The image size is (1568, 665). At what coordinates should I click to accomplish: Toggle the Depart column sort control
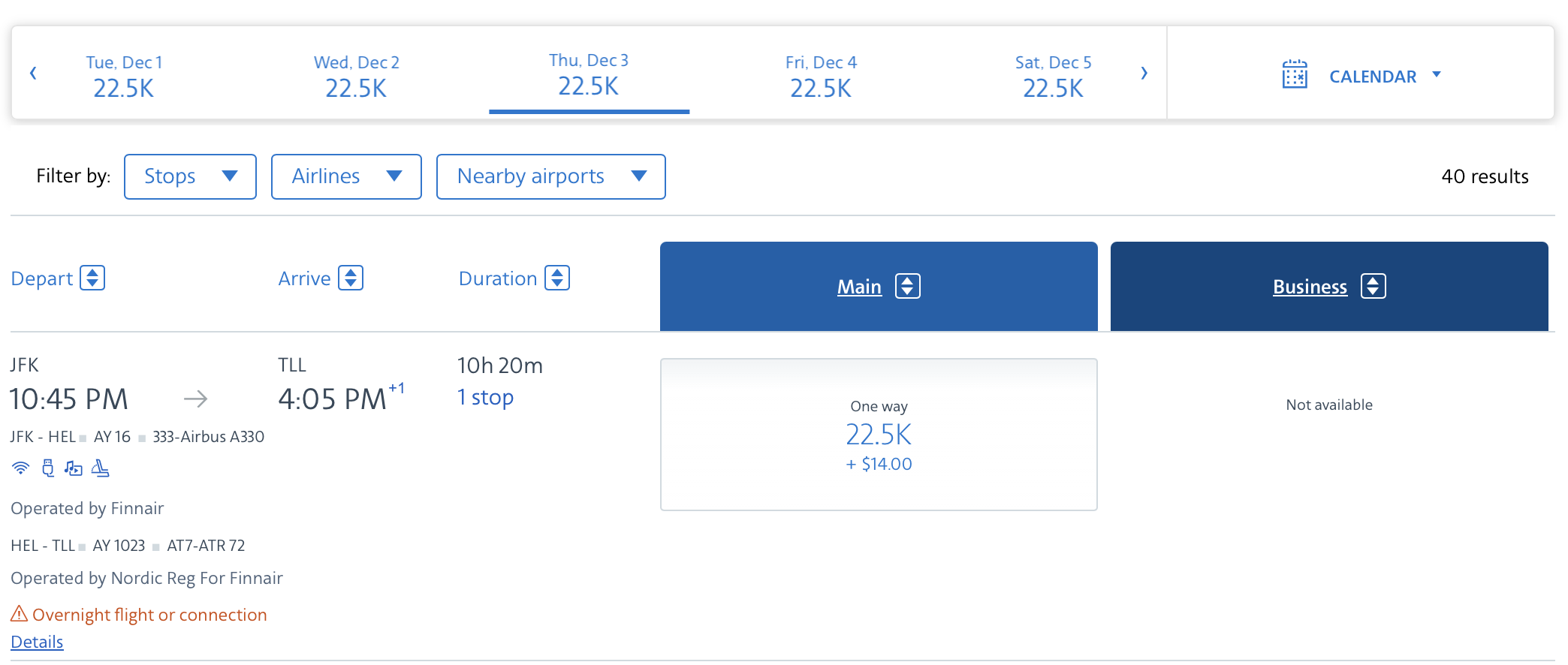coord(92,278)
